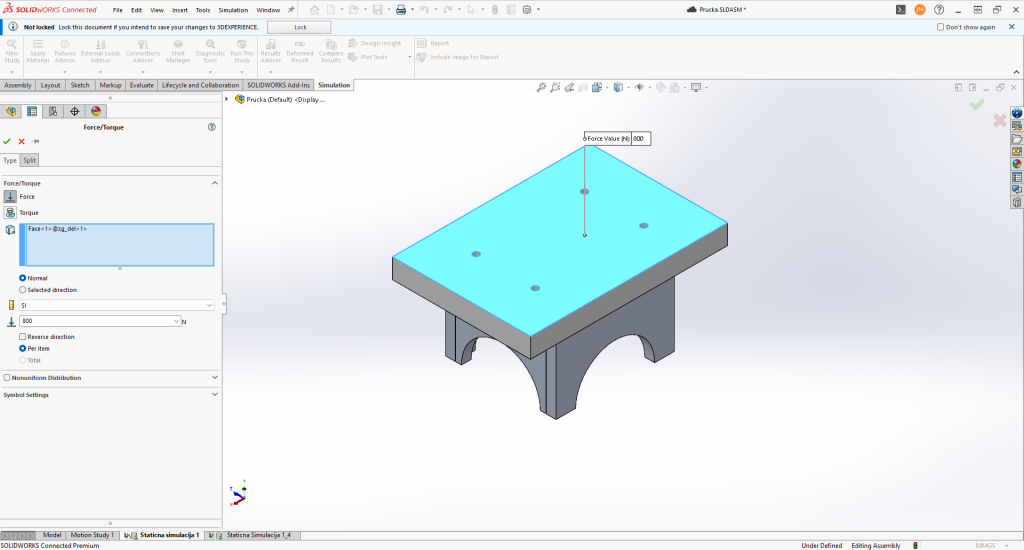Image resolution: width=1024 pixels, height=550 pixels.
Task: Check Don't show again box
Action: click(940, 27)
